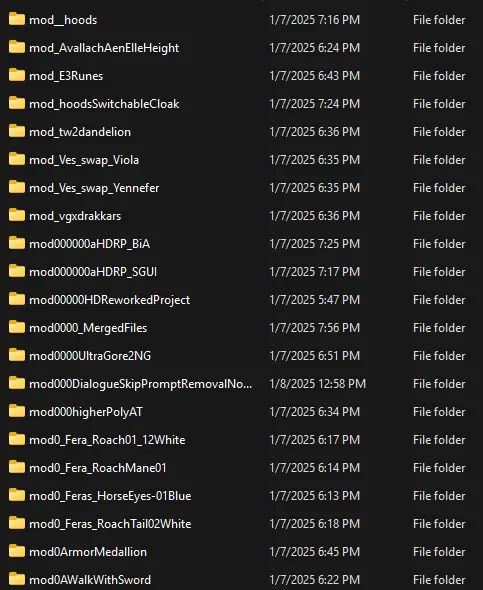This screenshot has width=483, height=590.
Task: Click the mod0_Fera_Roach01_12White name
Action: coord(107,440)
